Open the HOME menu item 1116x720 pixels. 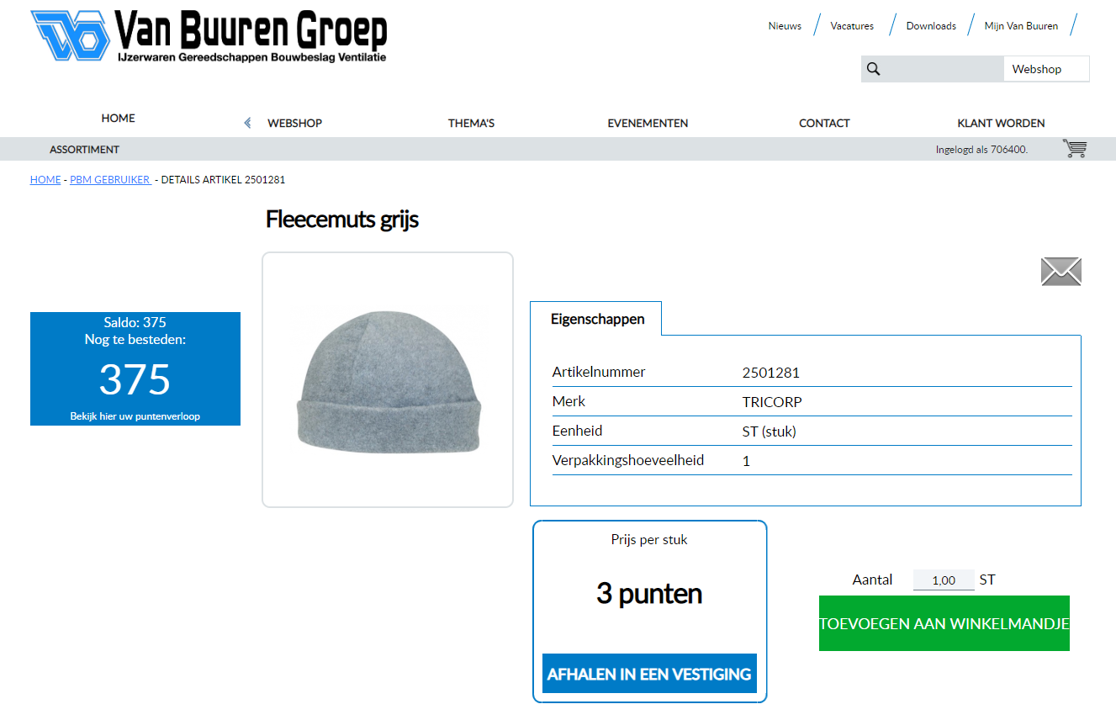coord(118,118)
